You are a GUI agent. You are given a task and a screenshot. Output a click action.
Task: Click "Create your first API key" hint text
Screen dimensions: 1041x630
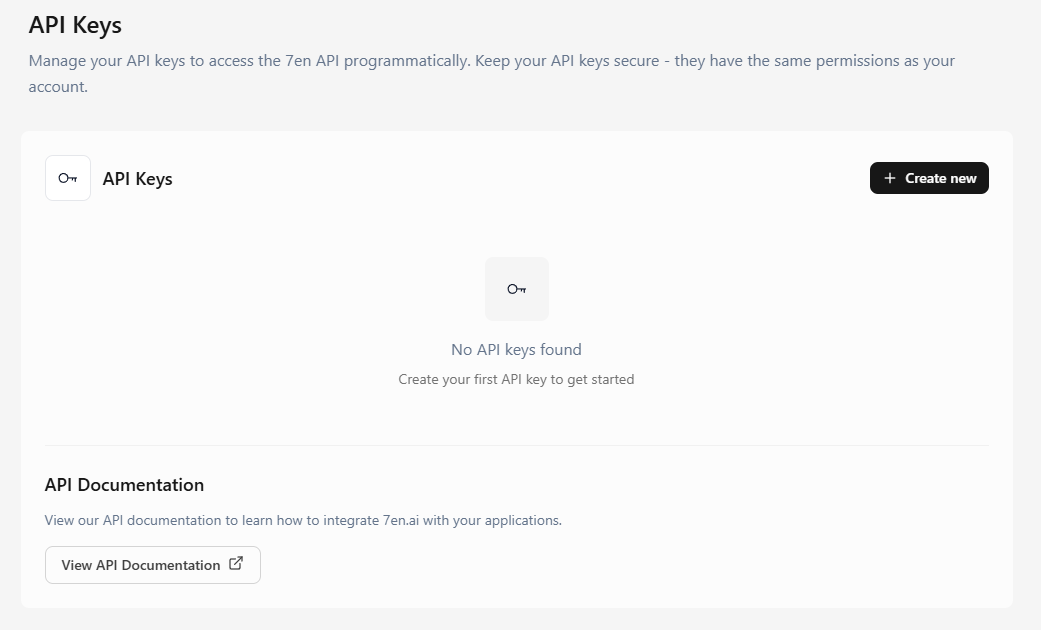pyautogui.click(x=516, y=379)
